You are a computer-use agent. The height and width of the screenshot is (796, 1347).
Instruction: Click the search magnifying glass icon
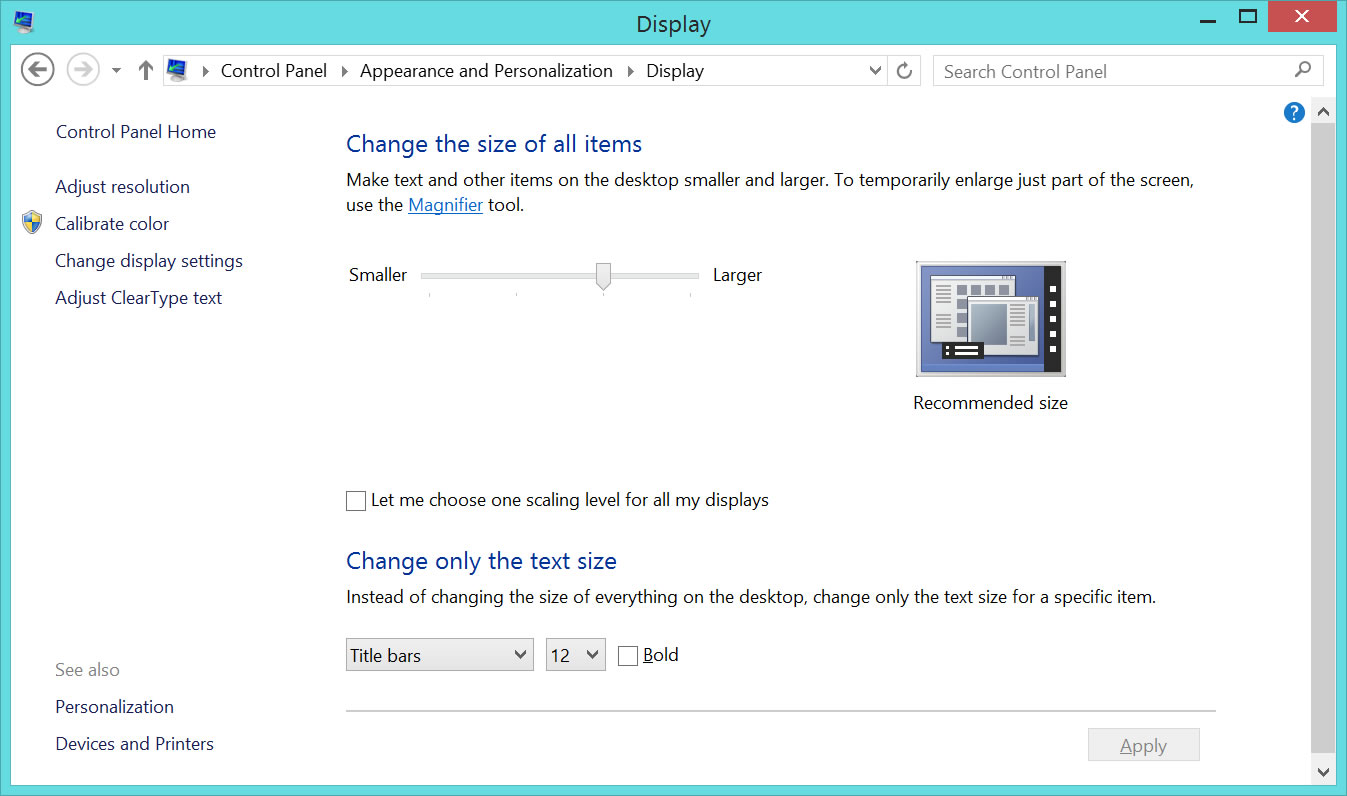[x=1302, y=71]
